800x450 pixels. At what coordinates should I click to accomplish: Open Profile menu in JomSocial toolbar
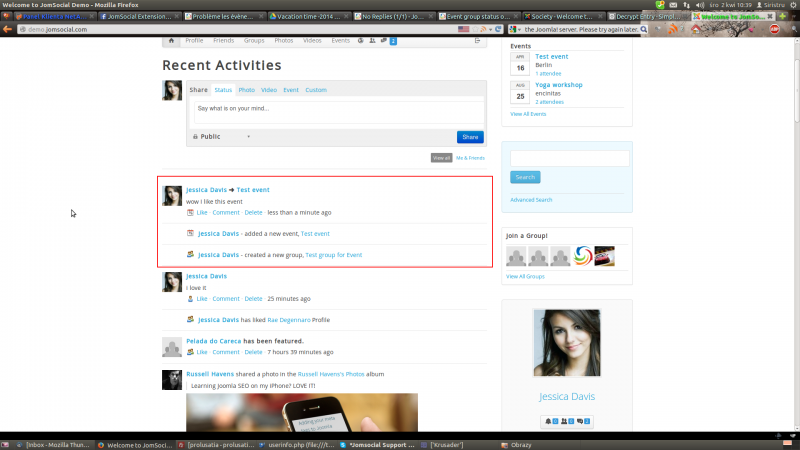point(194,41)
